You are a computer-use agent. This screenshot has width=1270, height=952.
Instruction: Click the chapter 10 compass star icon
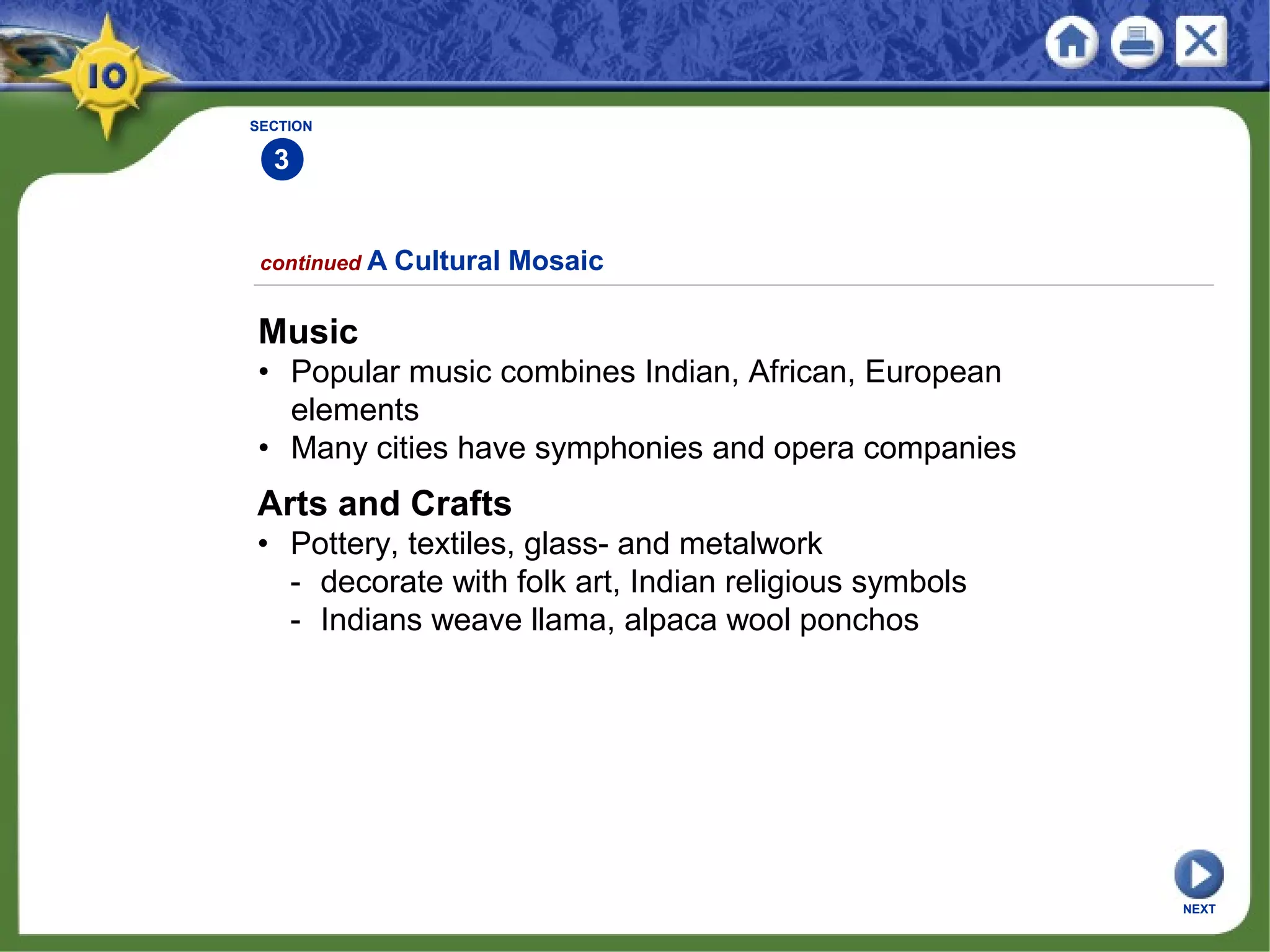108,77
